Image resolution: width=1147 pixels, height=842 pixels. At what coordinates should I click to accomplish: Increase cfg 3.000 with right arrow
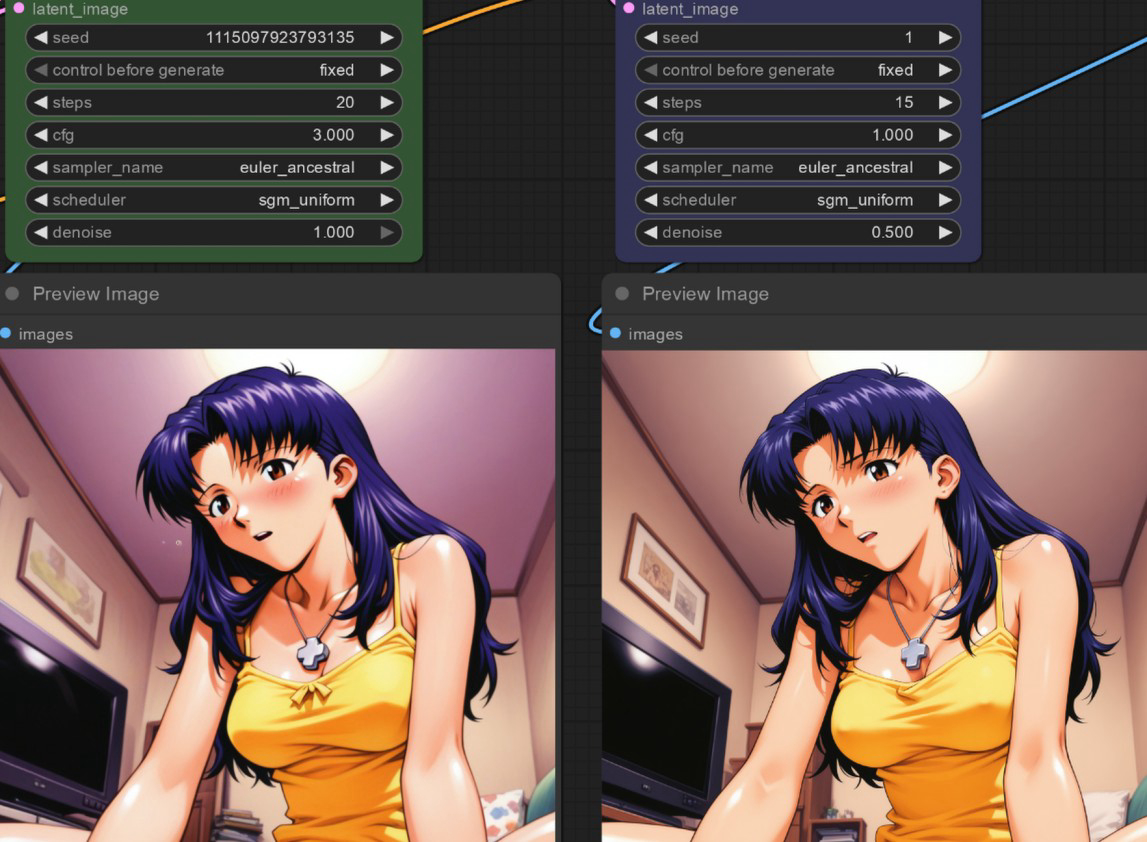click(x=387, y=135)
